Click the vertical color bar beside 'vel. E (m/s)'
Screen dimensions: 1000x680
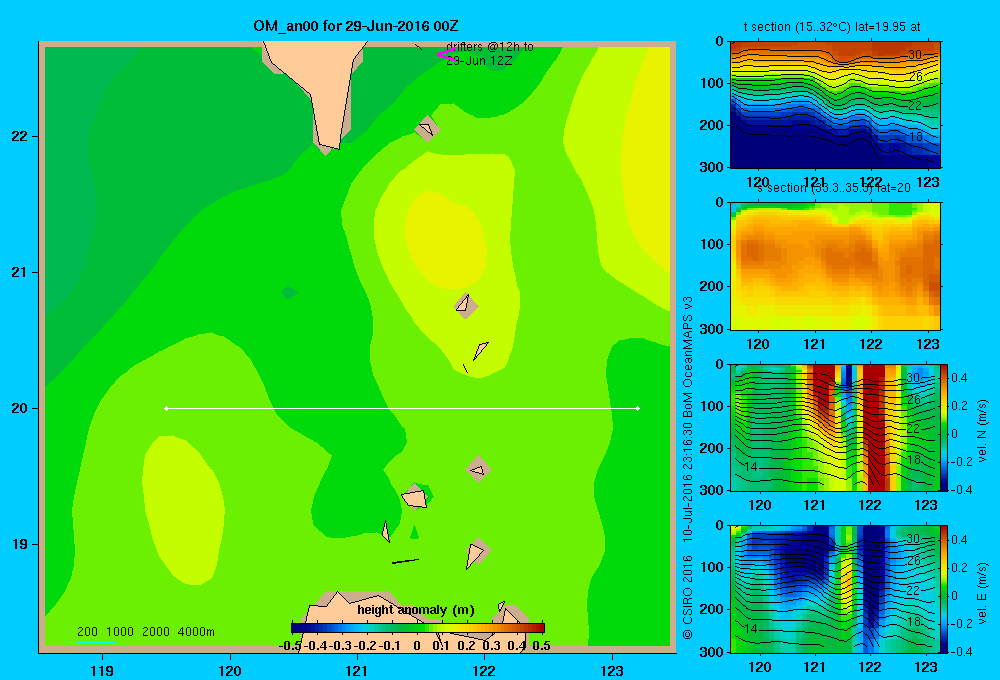point(944,589)
